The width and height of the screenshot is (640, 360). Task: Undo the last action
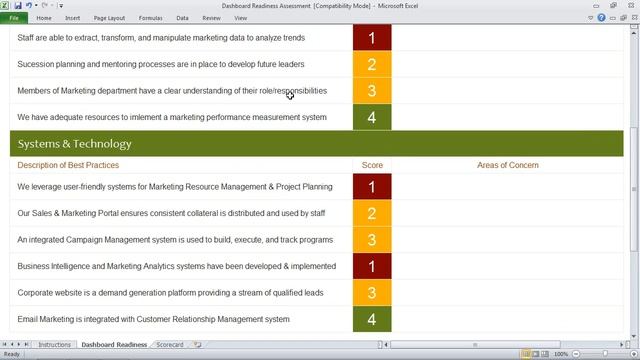tap(29, 5)
